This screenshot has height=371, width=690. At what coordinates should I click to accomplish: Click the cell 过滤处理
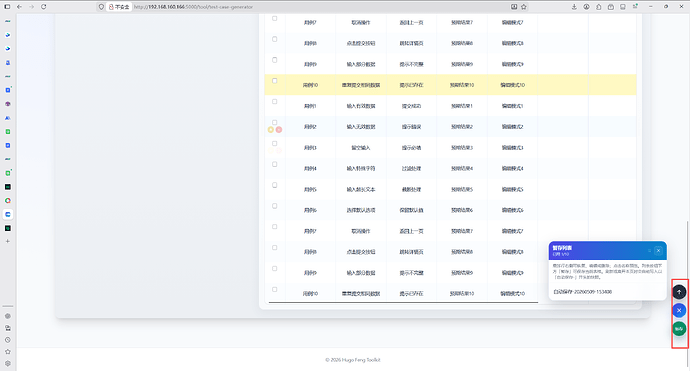(411, 169)
